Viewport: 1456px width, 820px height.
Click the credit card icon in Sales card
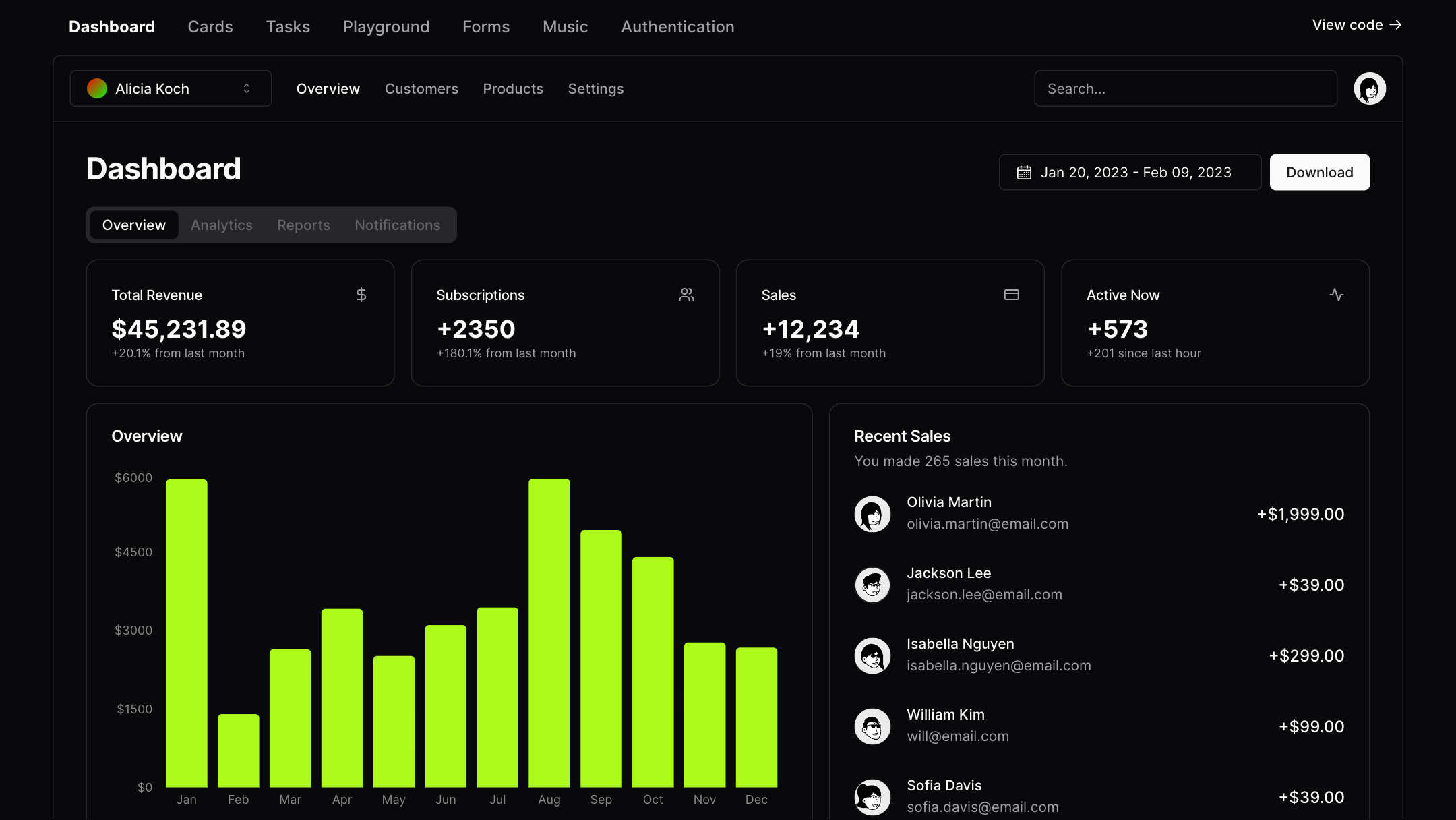click(x=1011, y=295)
